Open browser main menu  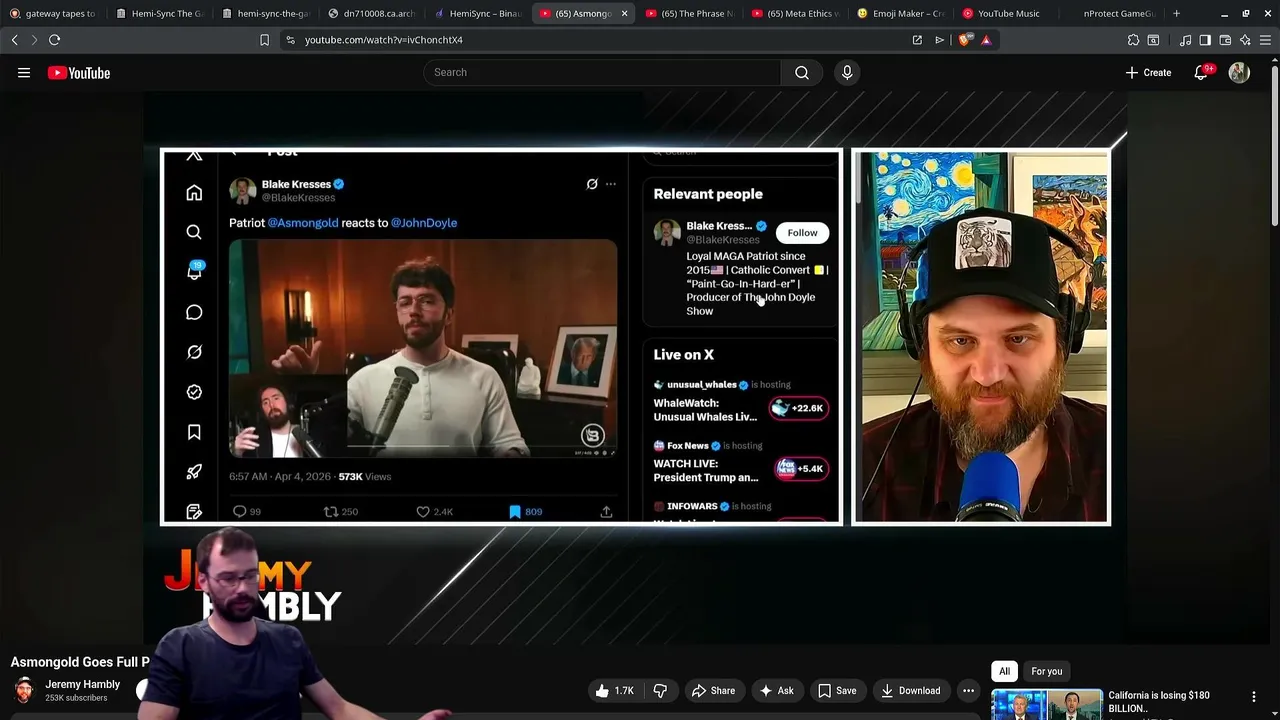click(x=1265, y=40)
